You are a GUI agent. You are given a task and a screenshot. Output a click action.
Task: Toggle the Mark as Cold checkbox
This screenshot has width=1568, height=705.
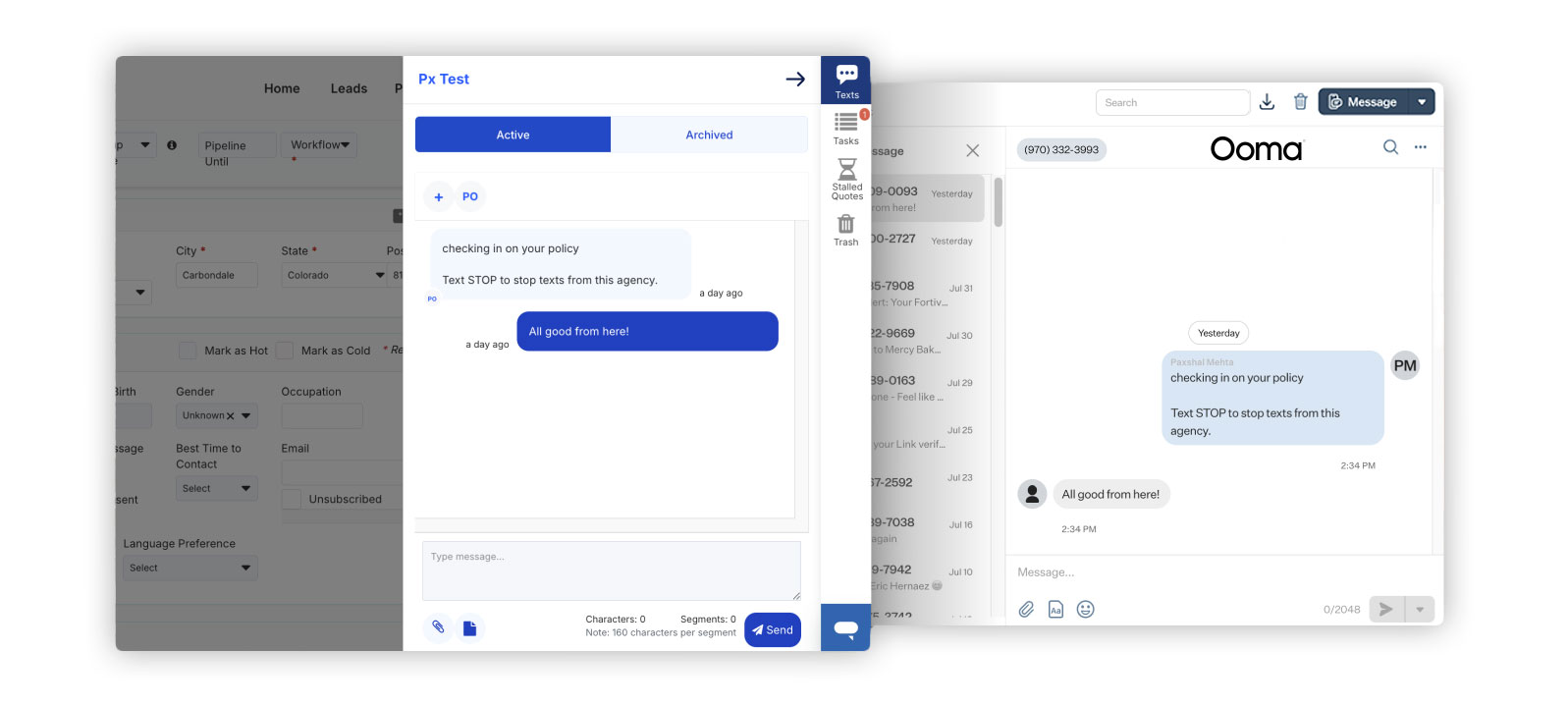point(285,351)
